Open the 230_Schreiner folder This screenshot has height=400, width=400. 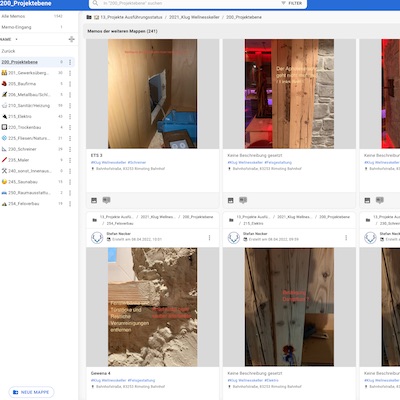[x=22, y=149]
